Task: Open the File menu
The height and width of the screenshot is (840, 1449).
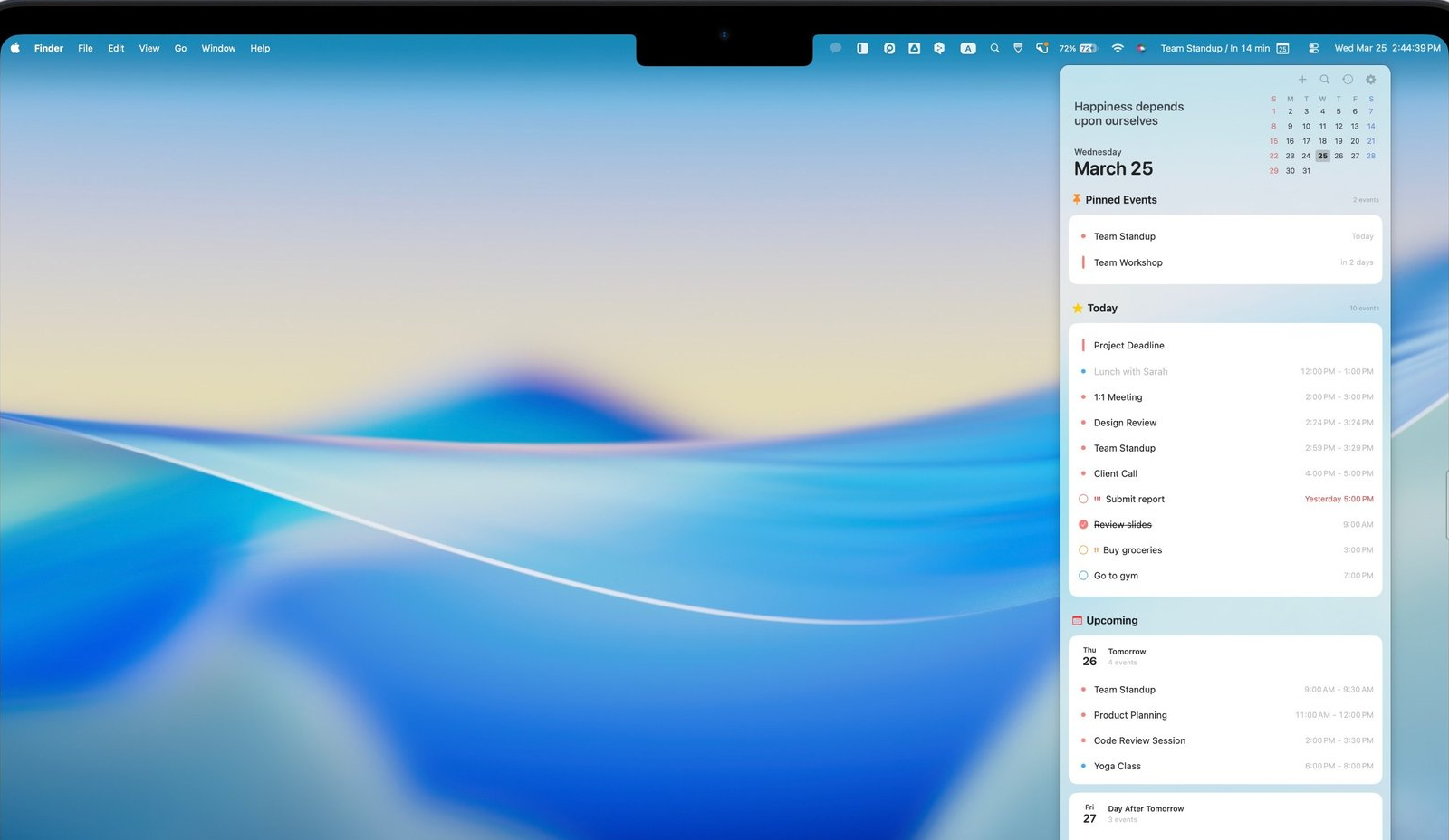Action: click(x=85, y=48)
